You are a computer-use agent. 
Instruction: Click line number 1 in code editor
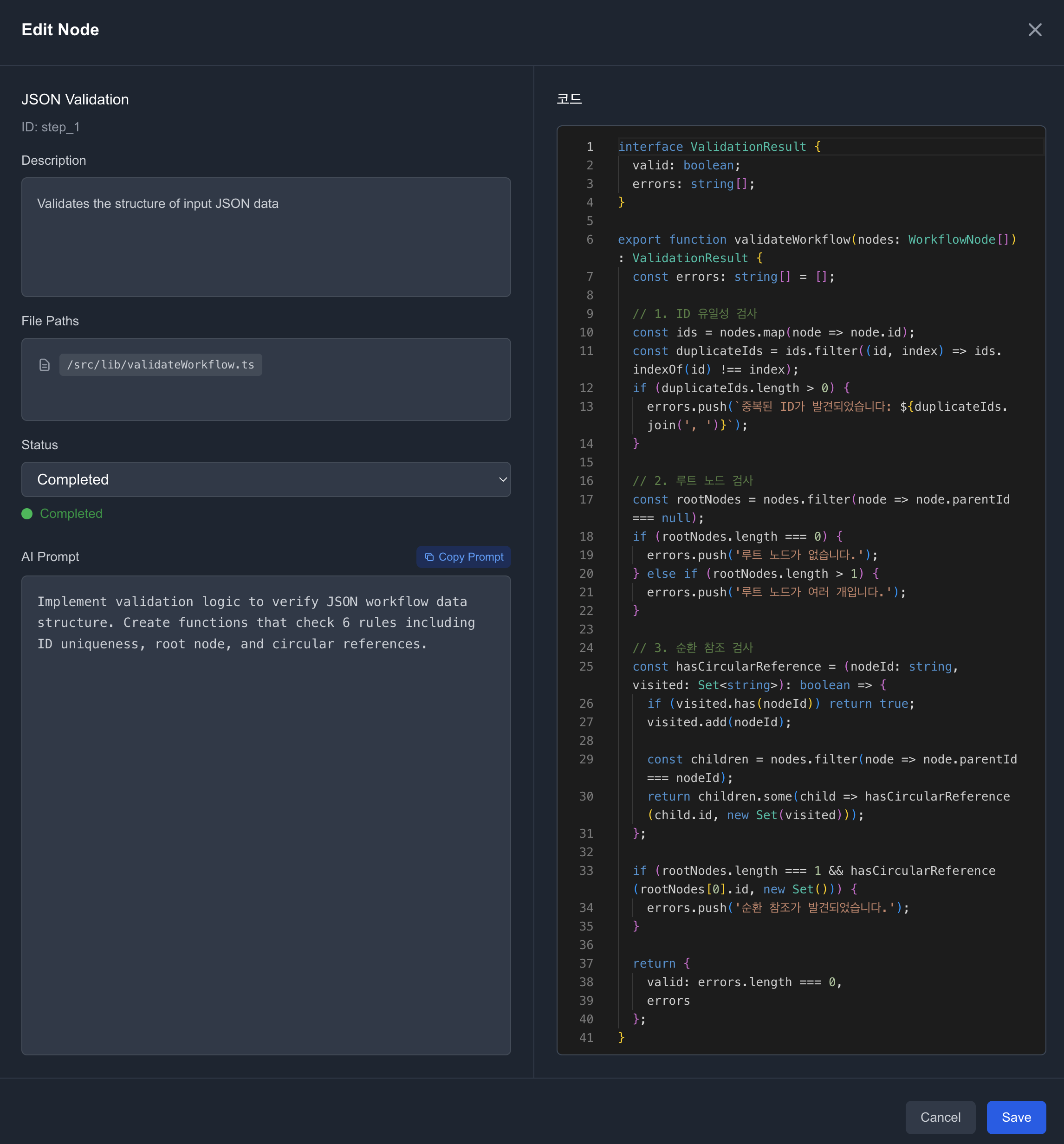pos(590,147)
